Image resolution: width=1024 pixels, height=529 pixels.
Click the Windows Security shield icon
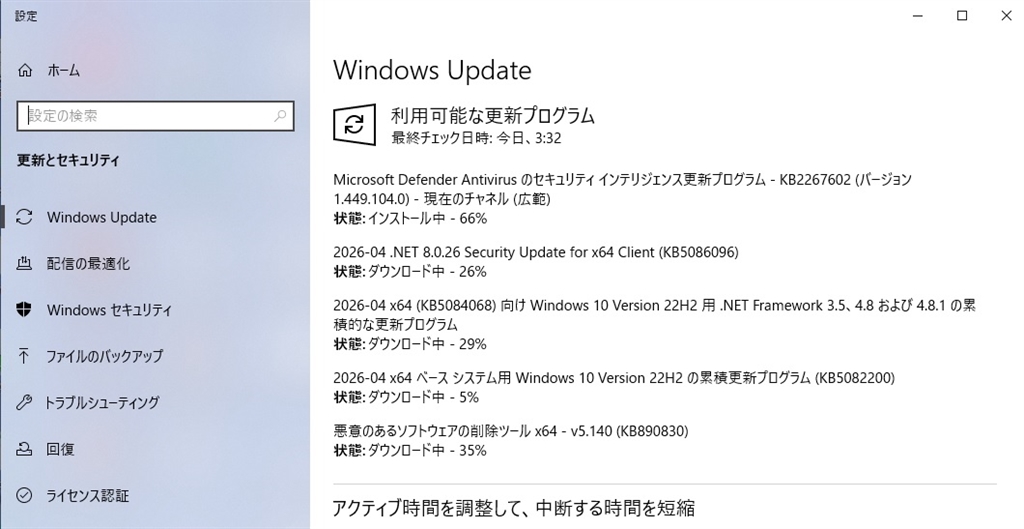click(x=26, y=310)
